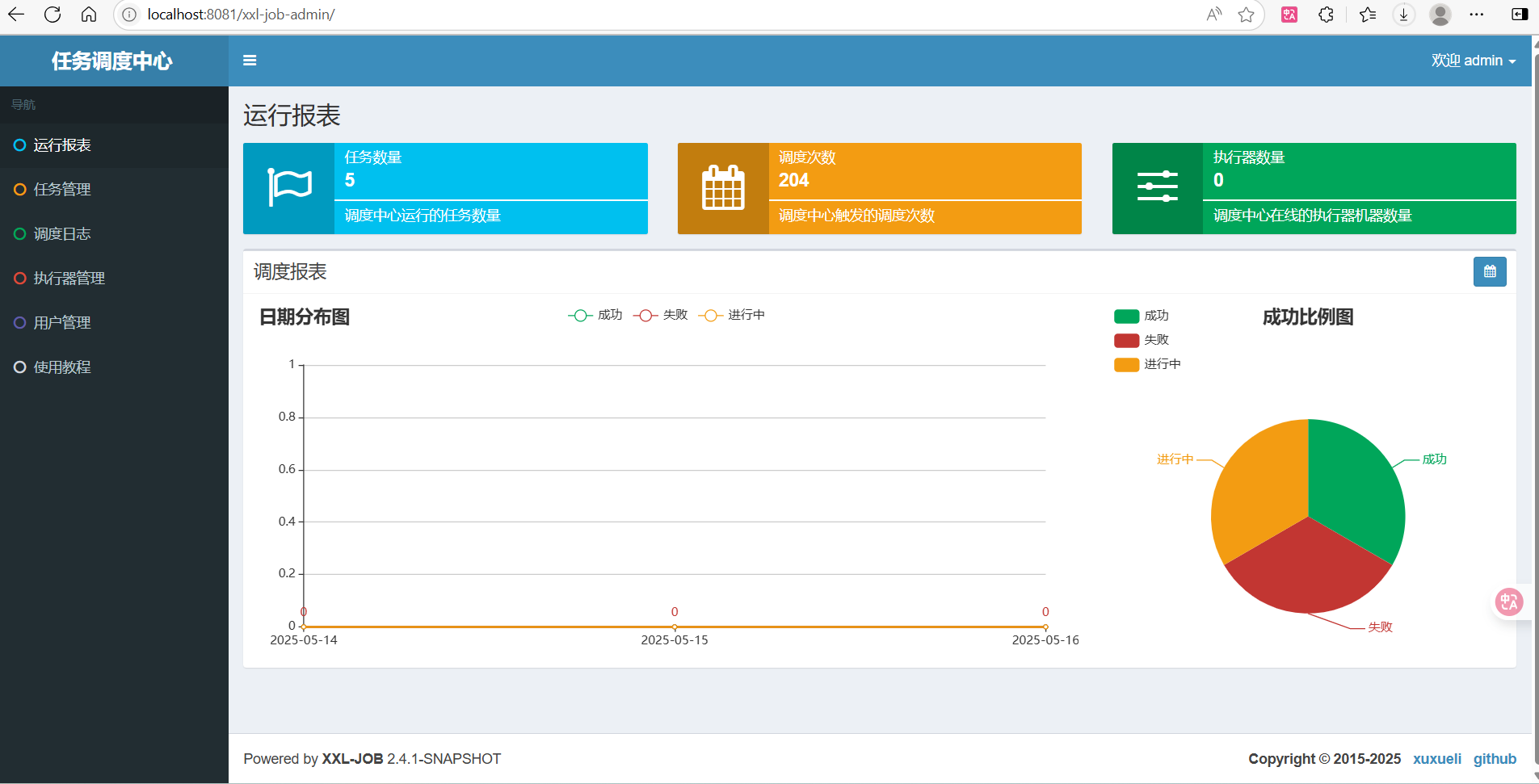Click 成功 pie label connector text
The height and width of the screenshot is (784, 1539).
coord(1434,459)
